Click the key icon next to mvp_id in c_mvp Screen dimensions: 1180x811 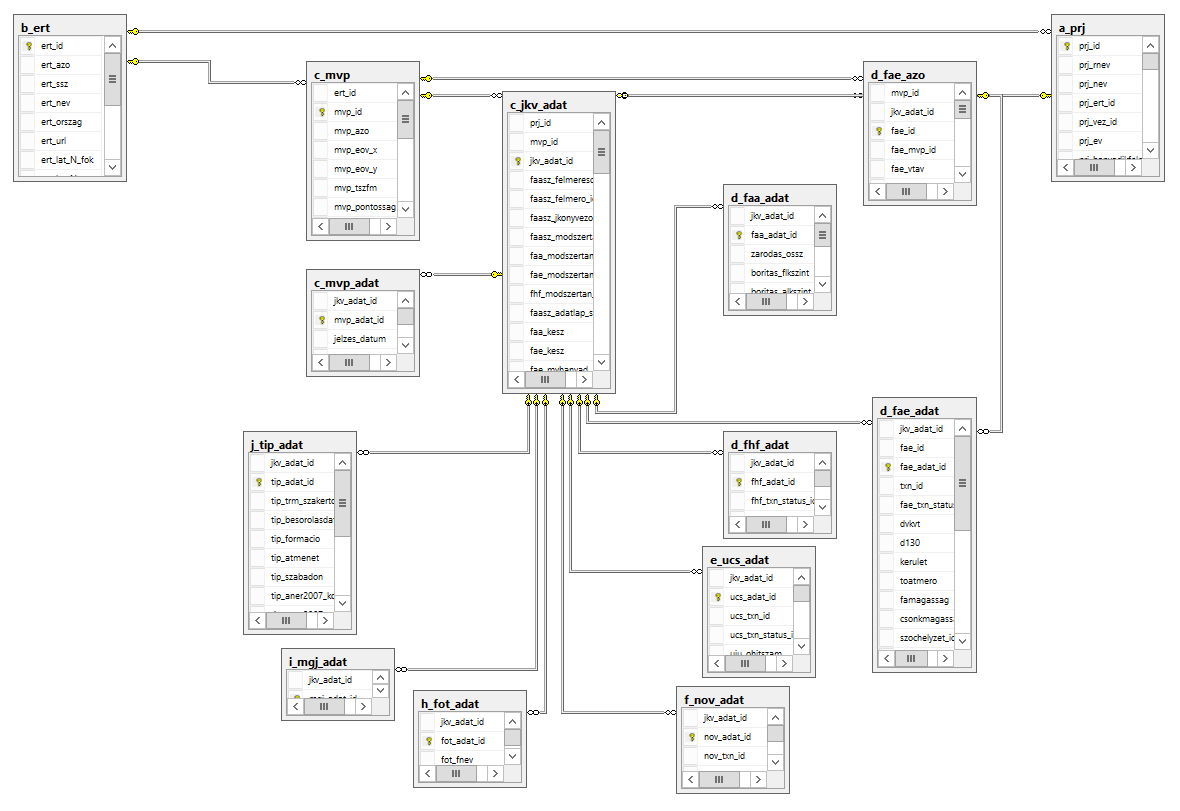click(322, 112)
